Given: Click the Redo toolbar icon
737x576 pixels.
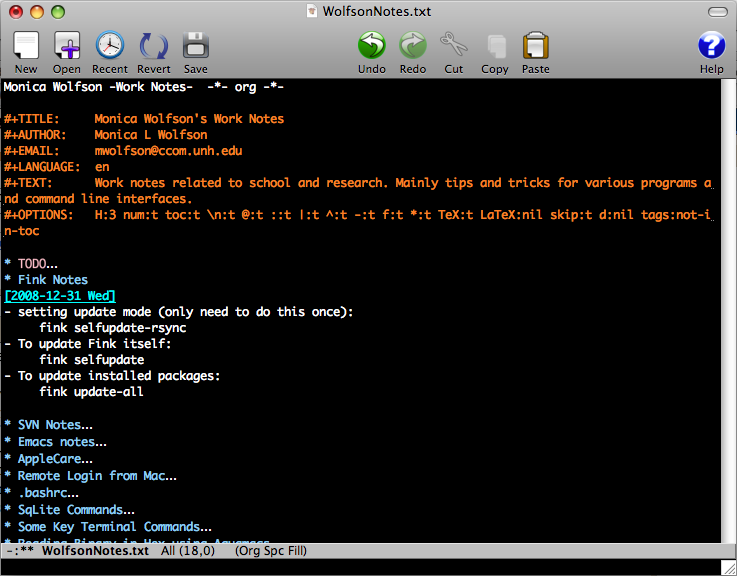Looking at the screenshot, I should tap(413, 46).
